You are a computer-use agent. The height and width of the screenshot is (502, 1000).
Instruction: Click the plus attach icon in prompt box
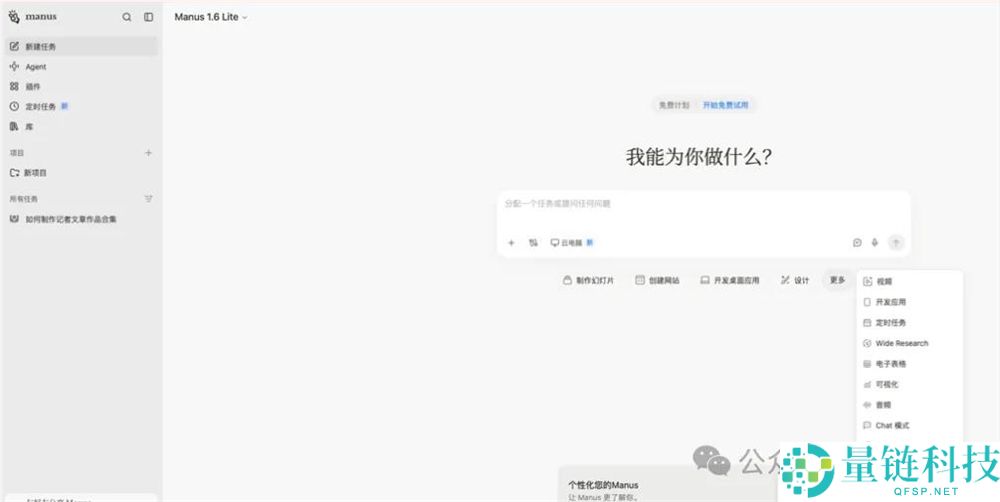tap(511, 243)
